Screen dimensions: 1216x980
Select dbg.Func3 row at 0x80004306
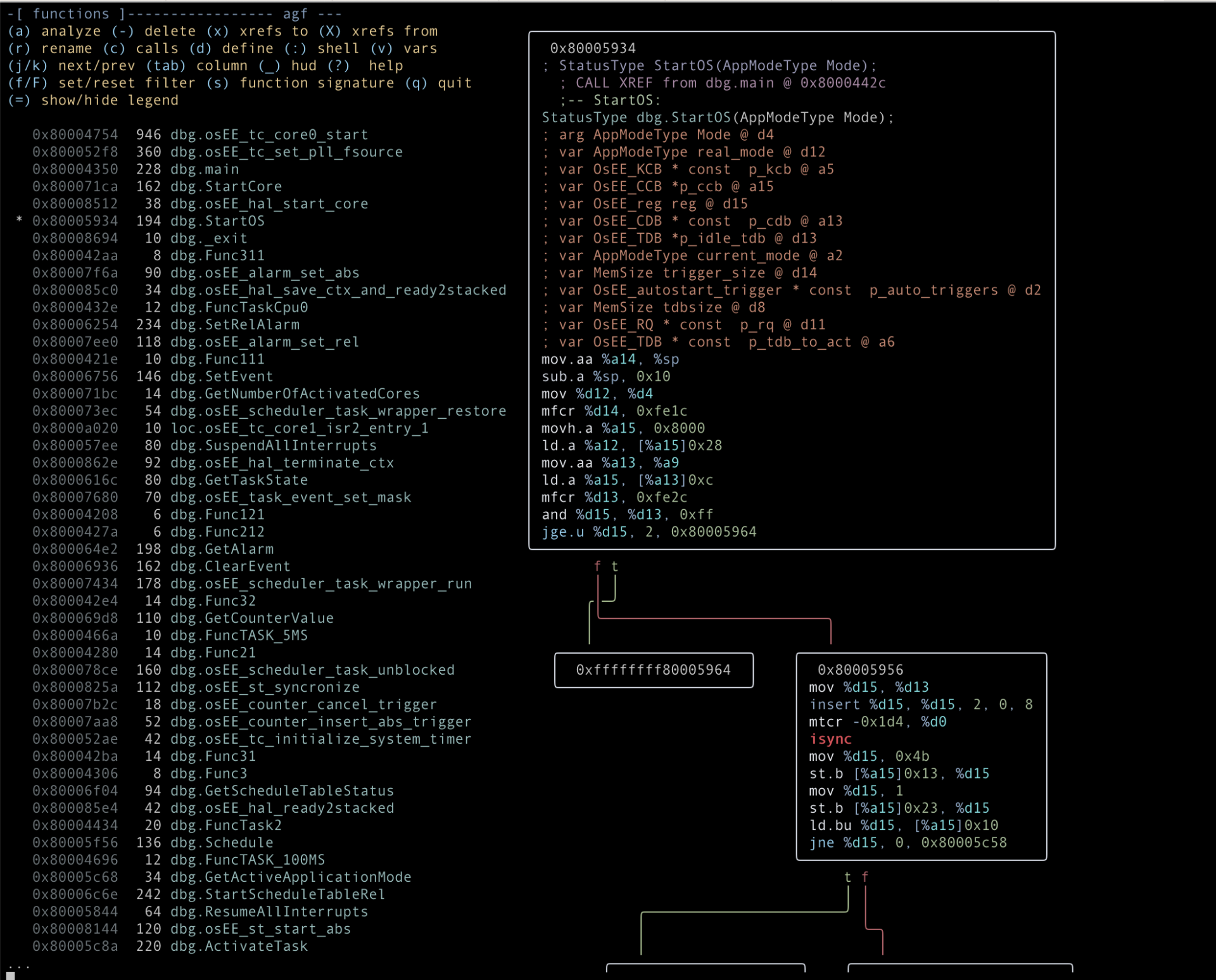(140, 773)
